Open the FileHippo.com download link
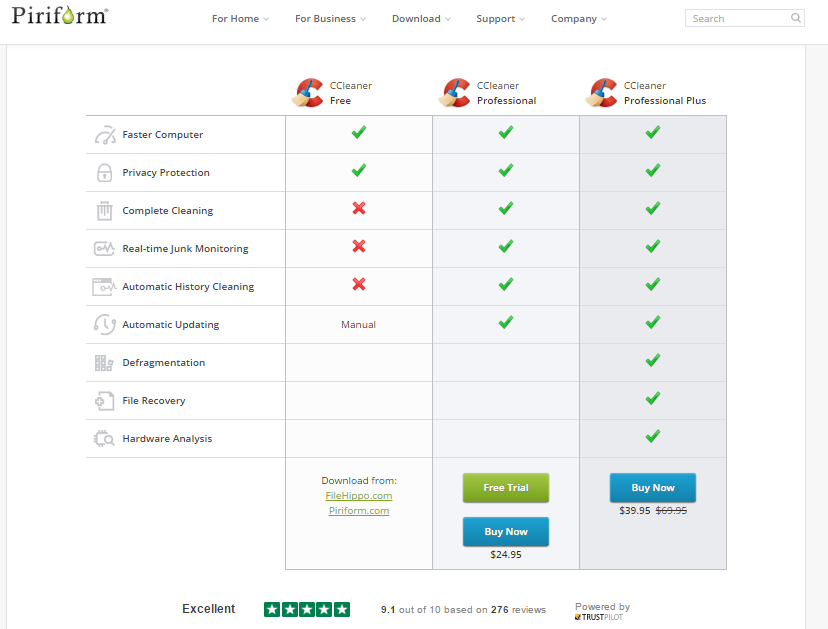The height and width of the screenshot is (629, 828). tap(359, 495)
